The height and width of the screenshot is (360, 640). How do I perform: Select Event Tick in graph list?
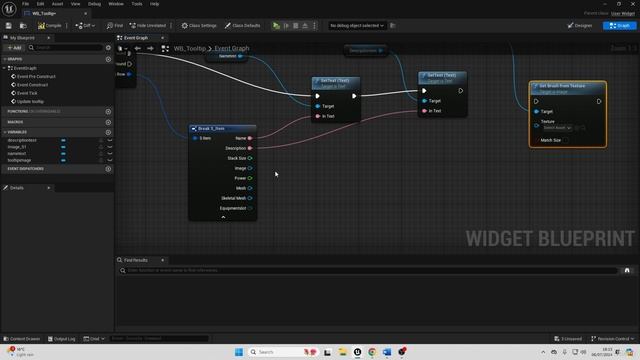pos(27,93)
